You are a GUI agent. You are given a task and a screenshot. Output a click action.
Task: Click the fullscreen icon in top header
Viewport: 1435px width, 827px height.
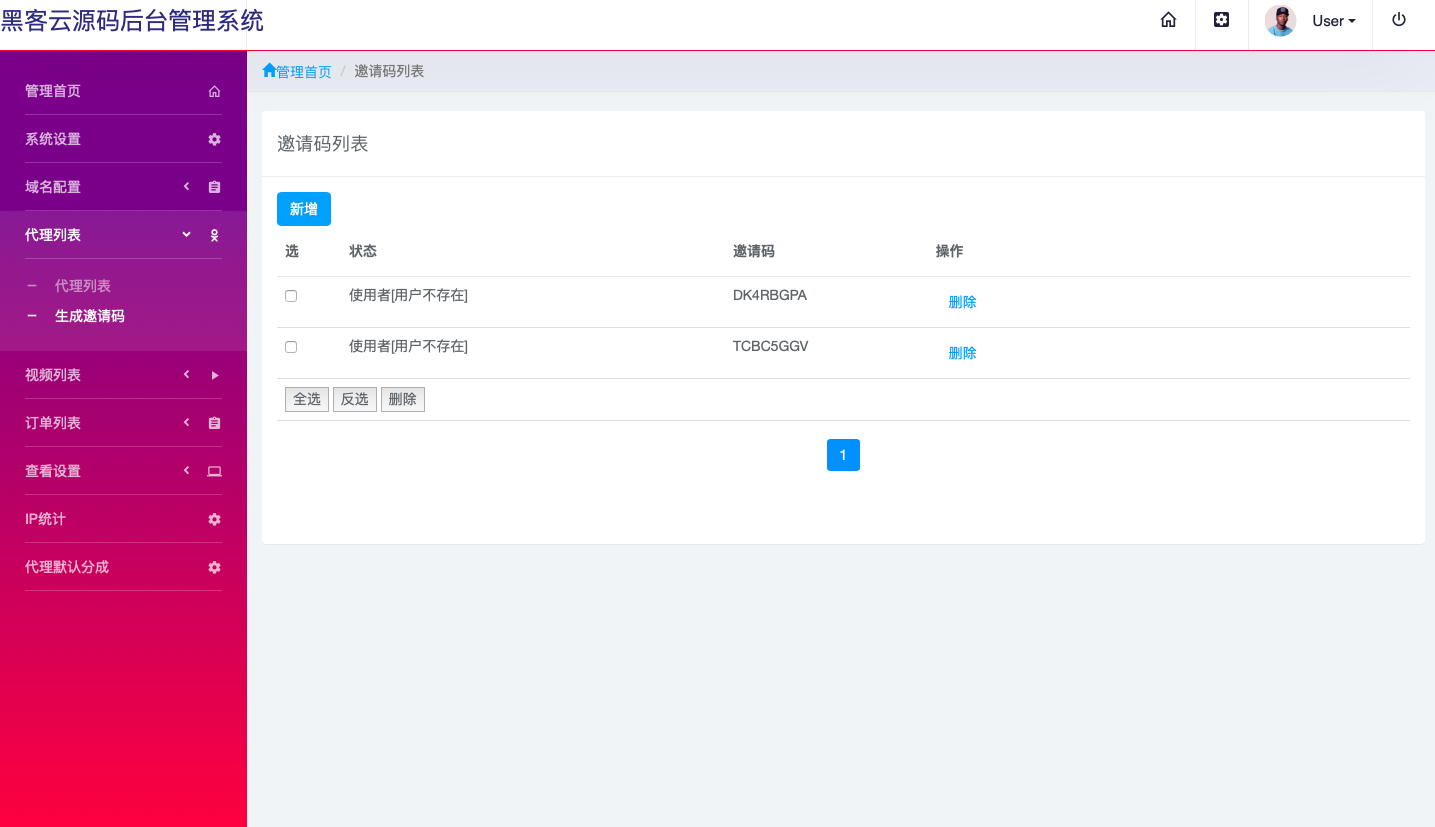(1221, 20)
